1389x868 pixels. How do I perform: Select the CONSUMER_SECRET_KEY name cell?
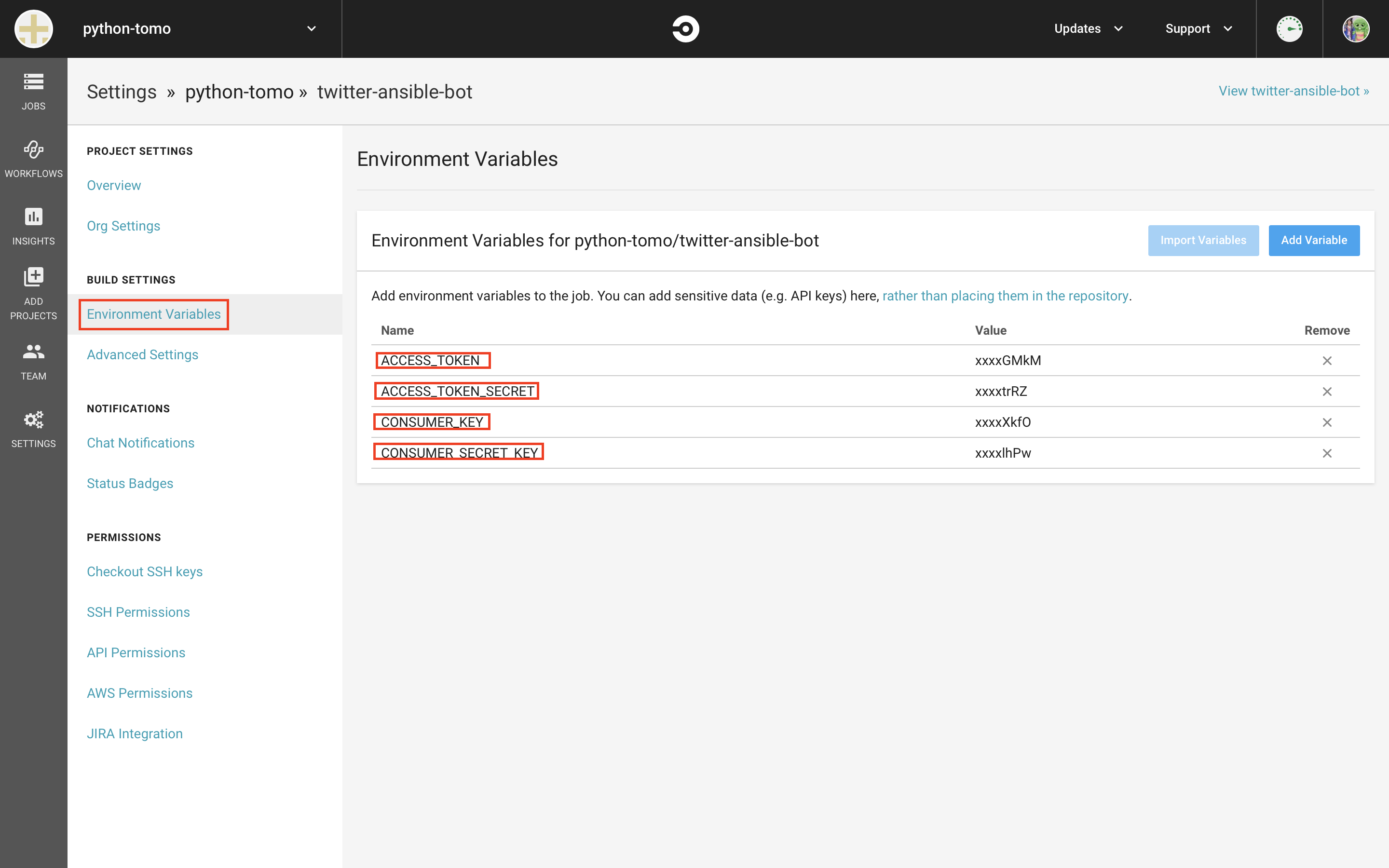(x=459, y=453)
